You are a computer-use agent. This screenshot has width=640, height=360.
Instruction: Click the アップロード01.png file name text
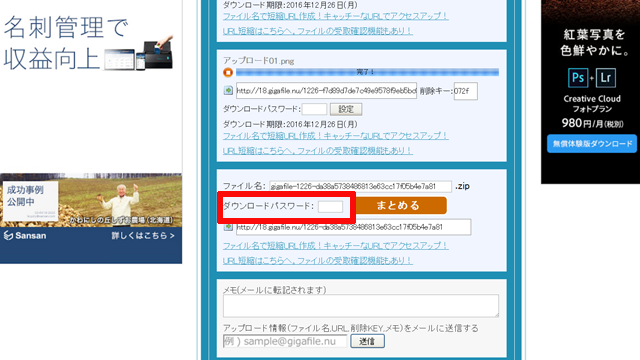coord(258,61)
